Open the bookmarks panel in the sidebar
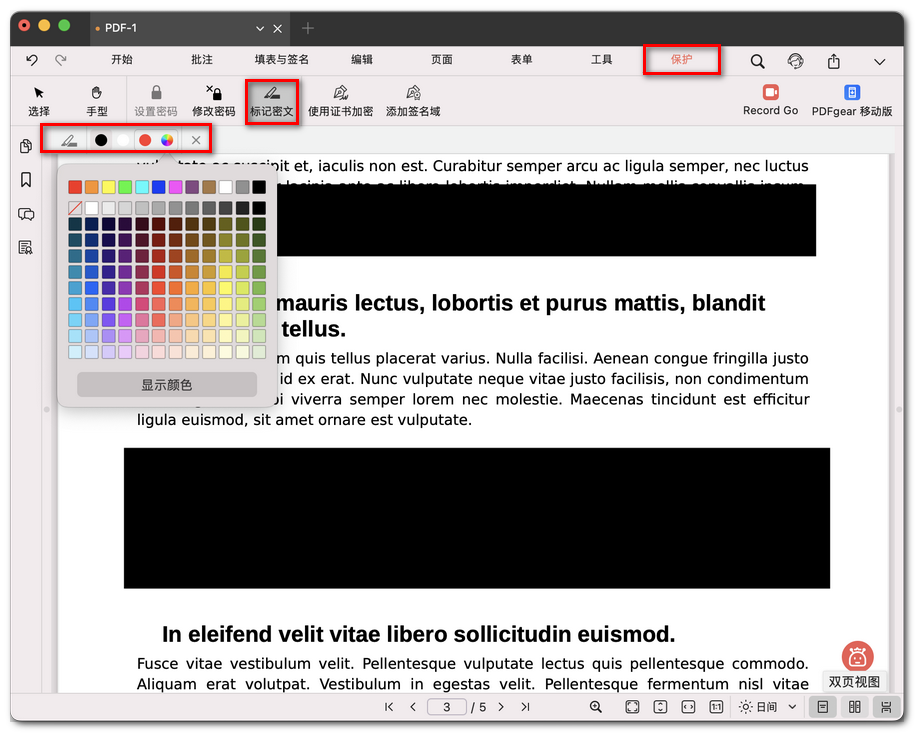Image resolution: width=915 pixels, height=733 pixels. tap(26, 180)
